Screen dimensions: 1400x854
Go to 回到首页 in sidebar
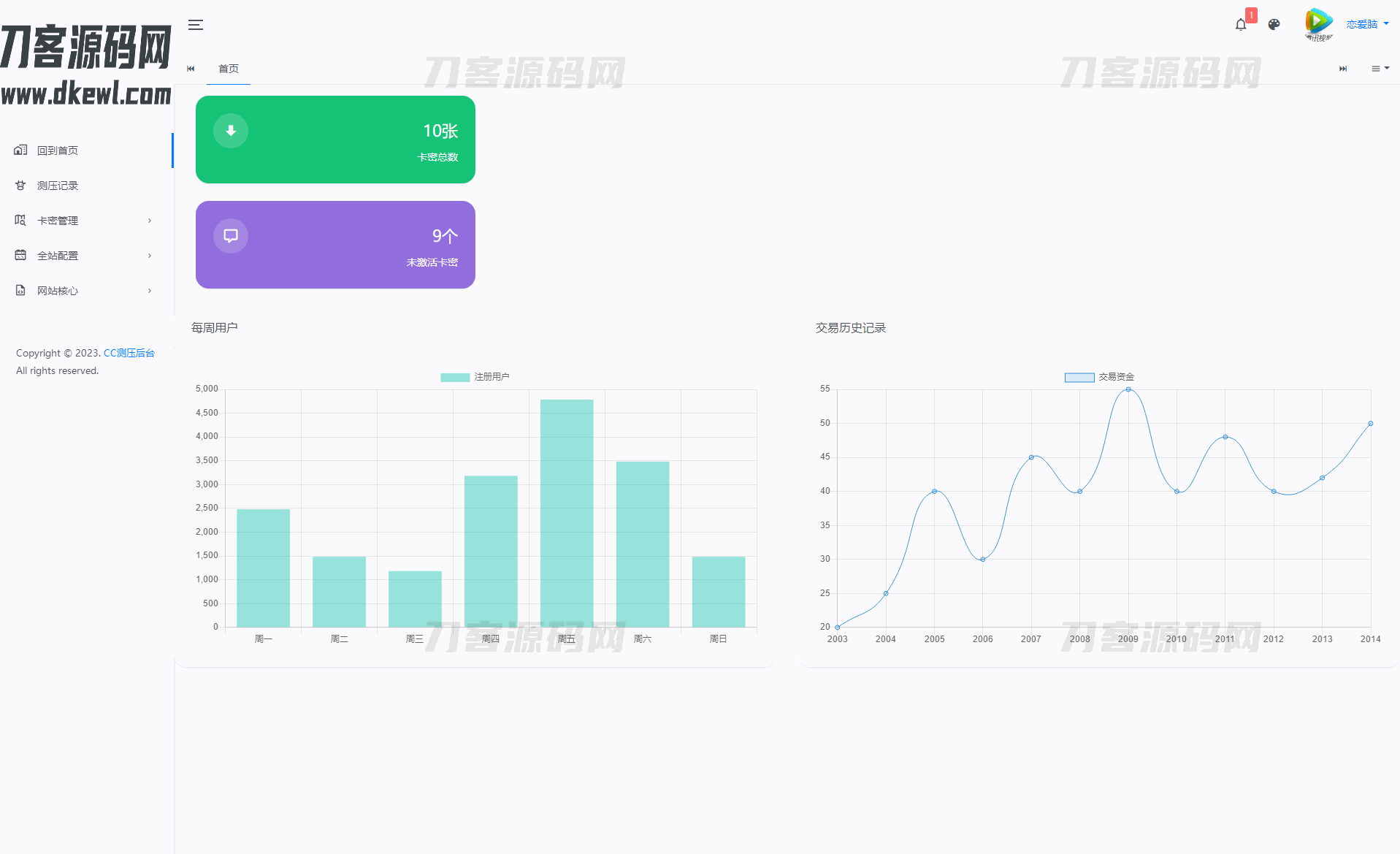[58, 150]
